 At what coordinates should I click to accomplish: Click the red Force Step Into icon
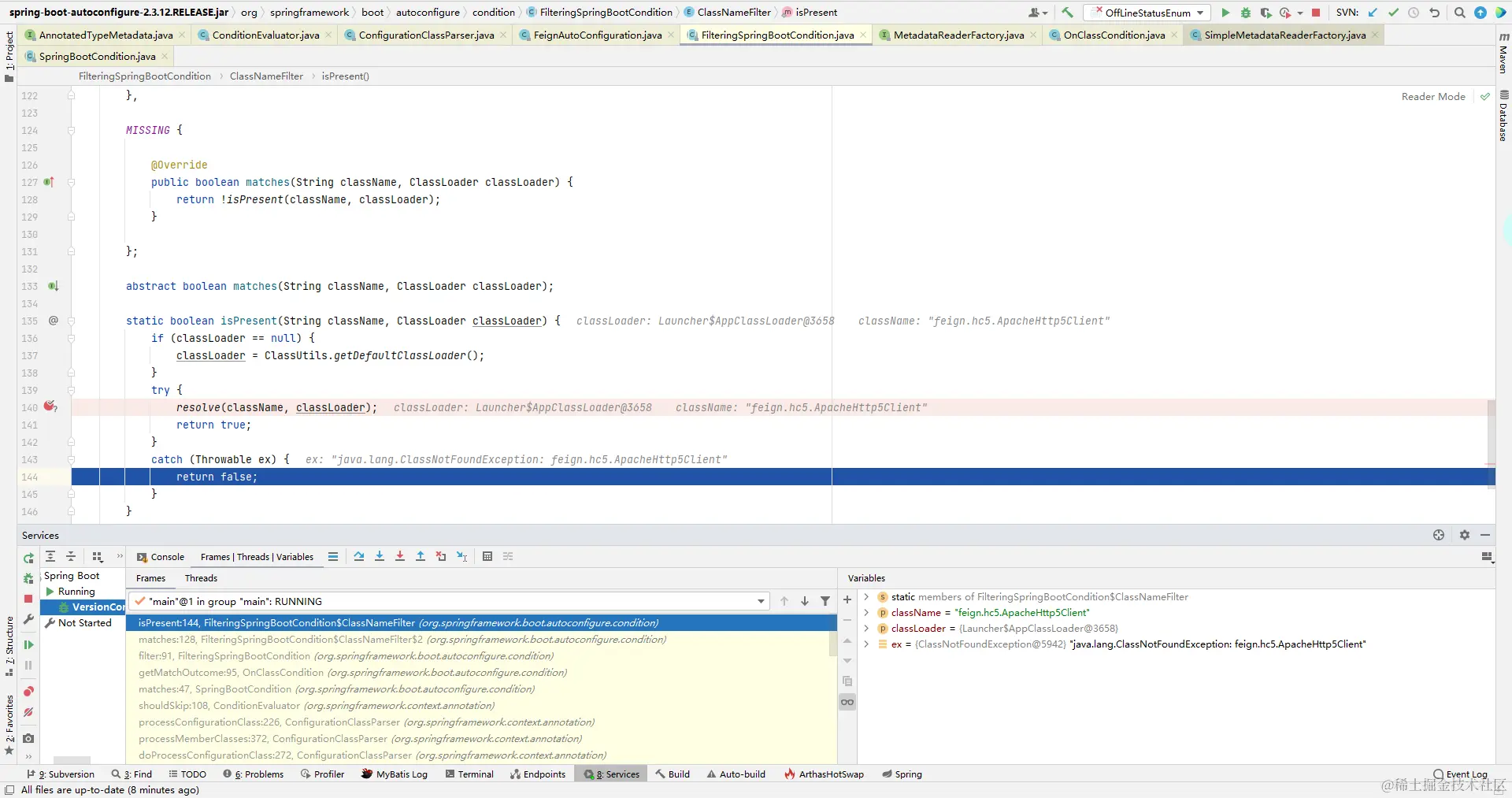[400, 556]
